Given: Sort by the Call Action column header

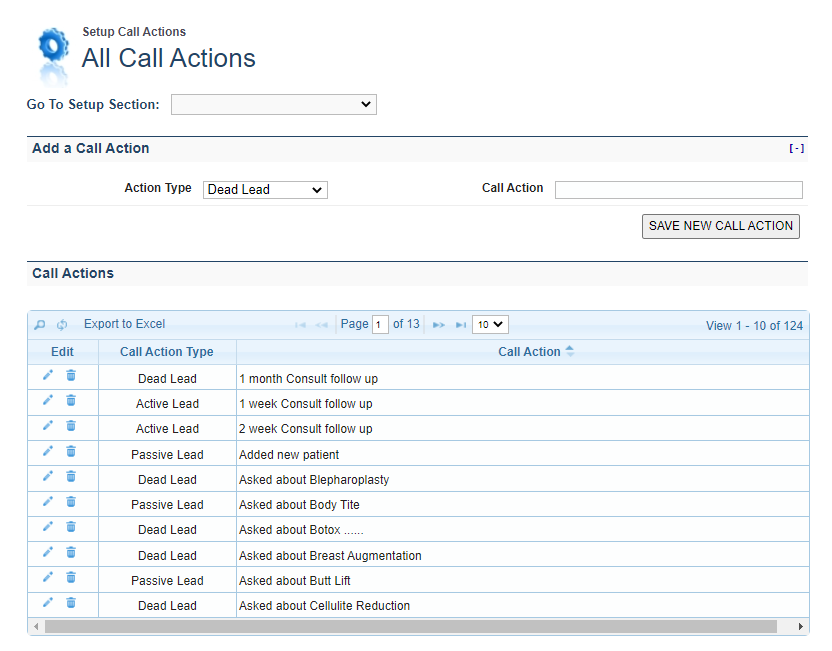Looking at the screenshot, I should tap(529, 352).
